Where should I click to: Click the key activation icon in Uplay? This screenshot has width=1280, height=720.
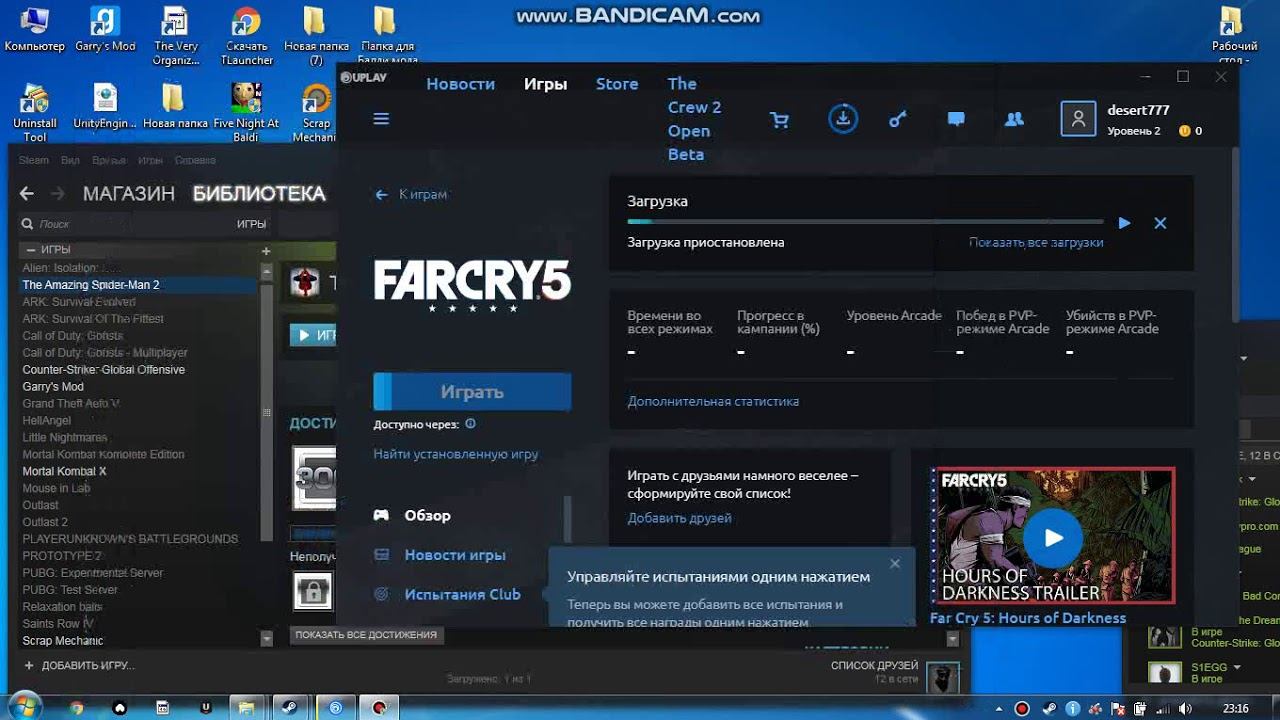[898, 120]
